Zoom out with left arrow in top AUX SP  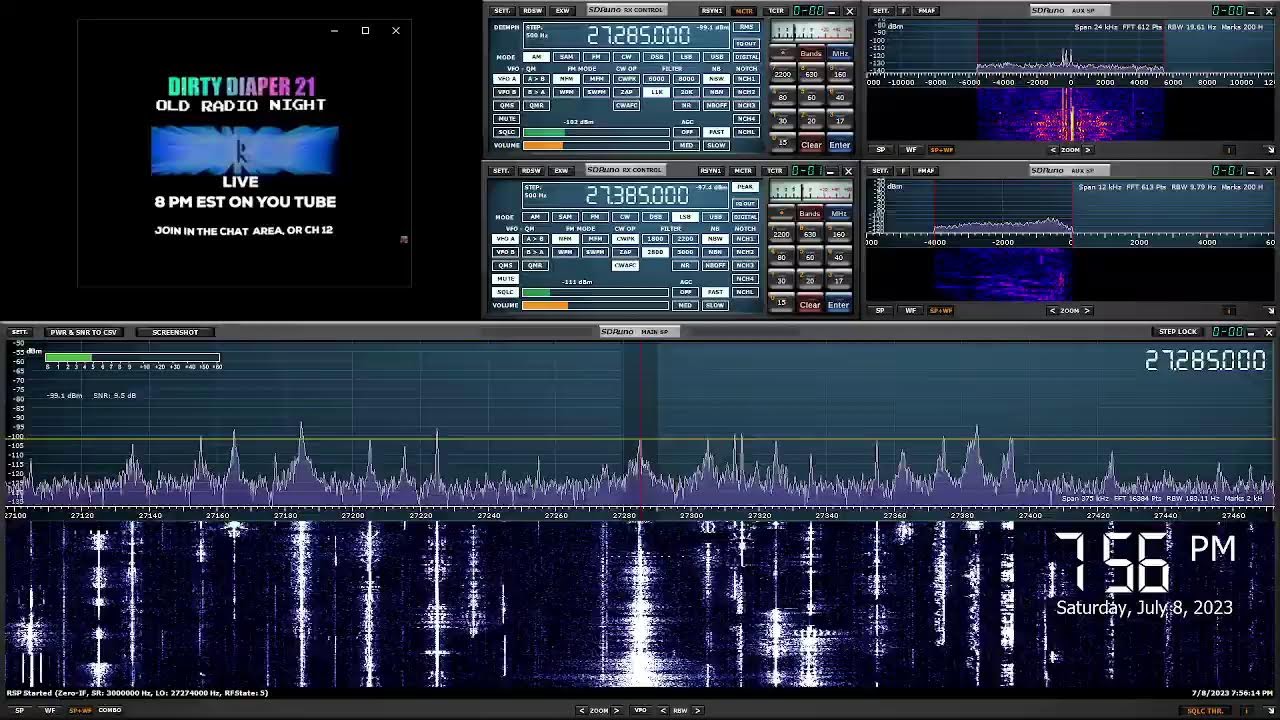pos(1053,149)
